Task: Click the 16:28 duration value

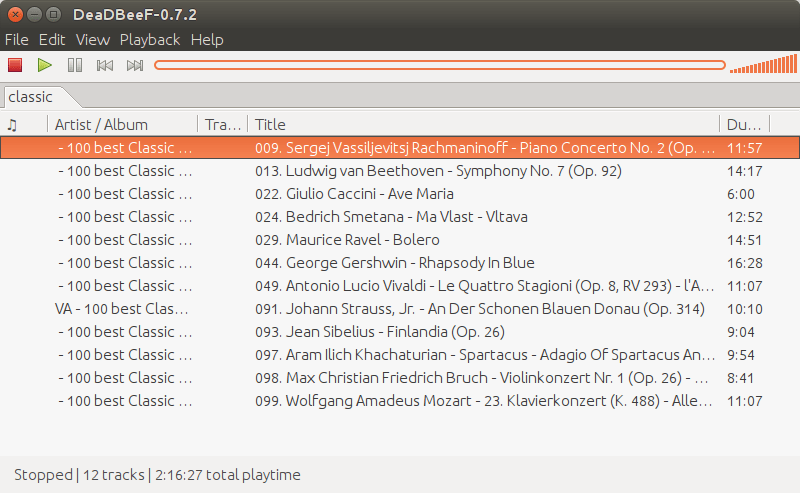Action: pyautogui.click(x=744, y=263)
